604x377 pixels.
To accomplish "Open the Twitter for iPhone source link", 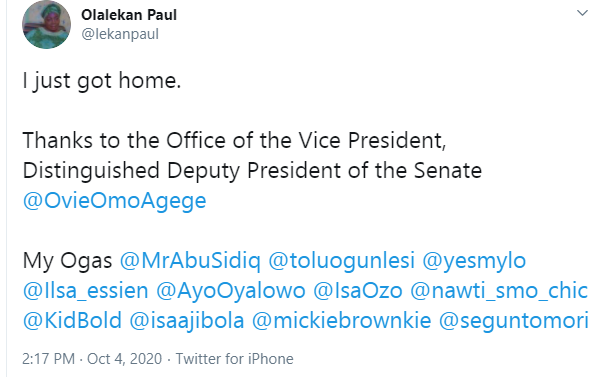I will (235, 359).
